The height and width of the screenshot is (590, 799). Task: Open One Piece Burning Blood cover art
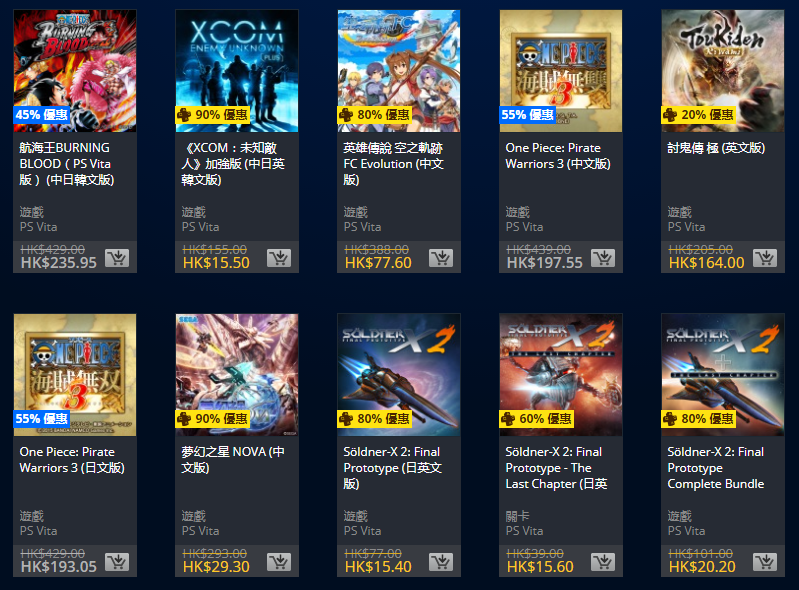pyautogui.click(x=75, y=71)
